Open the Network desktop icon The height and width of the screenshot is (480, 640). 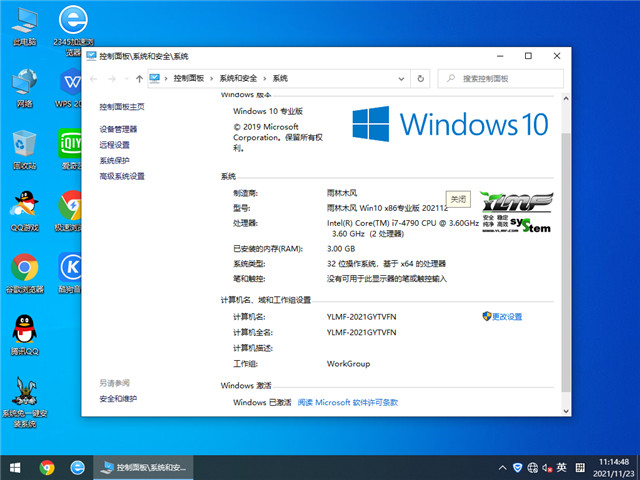[24, 88]
